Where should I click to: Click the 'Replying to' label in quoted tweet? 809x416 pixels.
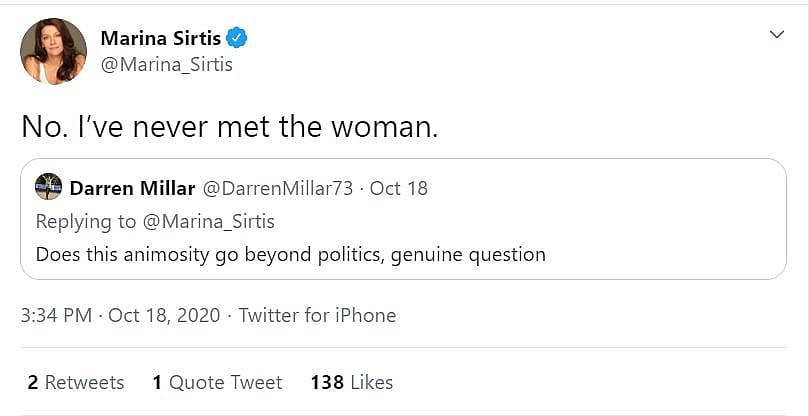click(x=90, y=221)
